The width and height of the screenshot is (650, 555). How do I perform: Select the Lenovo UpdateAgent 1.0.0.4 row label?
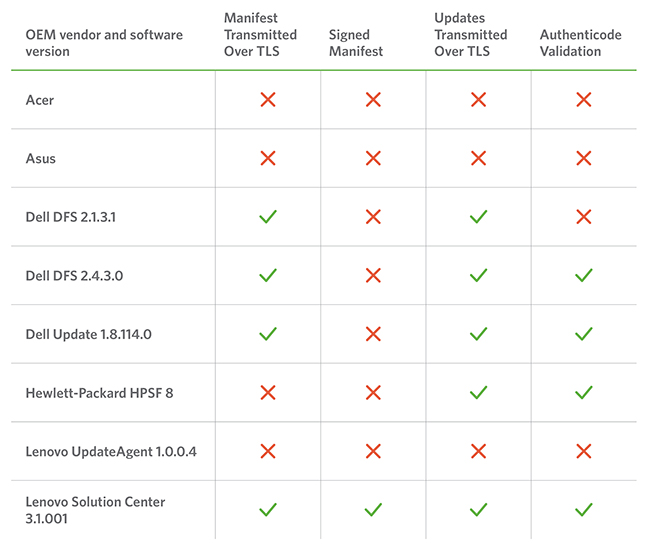tap(111, 451)
